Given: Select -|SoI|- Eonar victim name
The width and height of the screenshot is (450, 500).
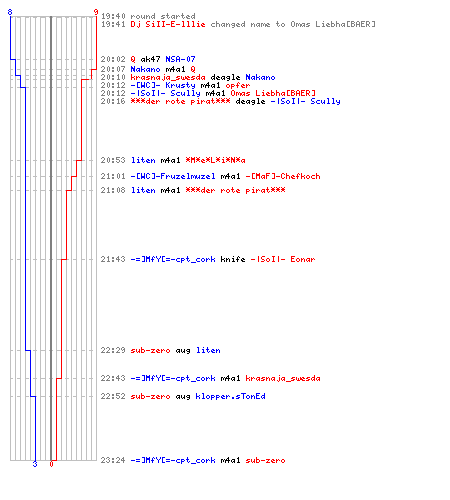Looking at the screenshot, I should click(x=283, y=259).
